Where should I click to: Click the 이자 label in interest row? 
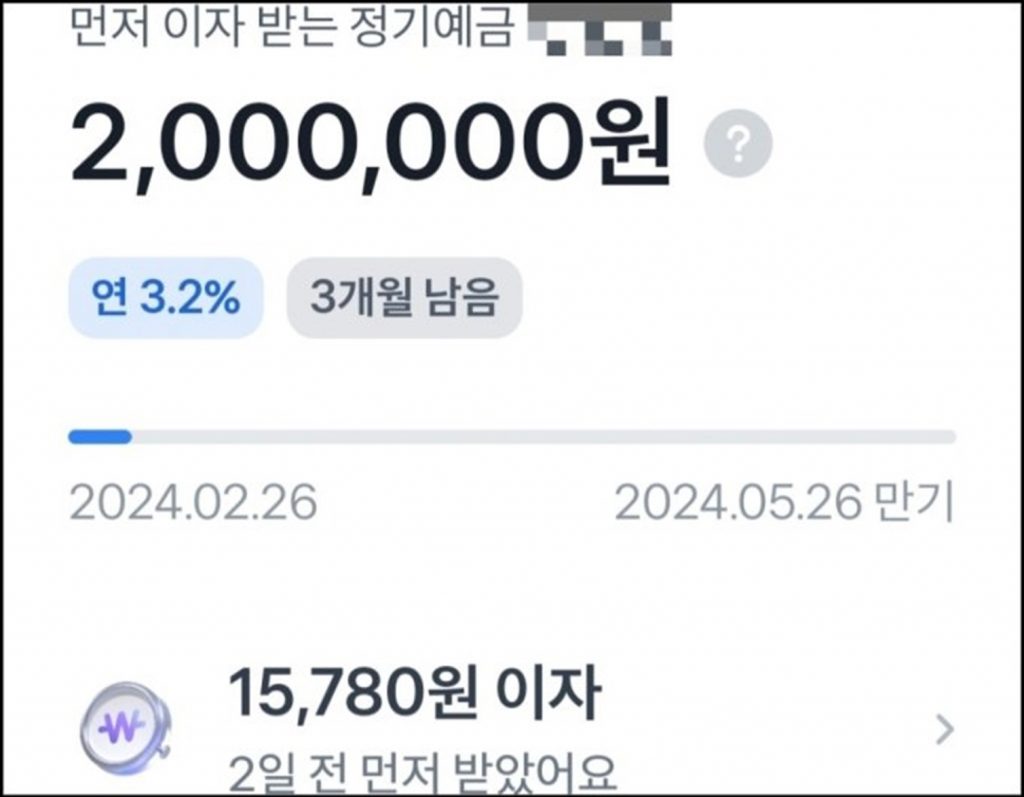(x=547, y=692)
